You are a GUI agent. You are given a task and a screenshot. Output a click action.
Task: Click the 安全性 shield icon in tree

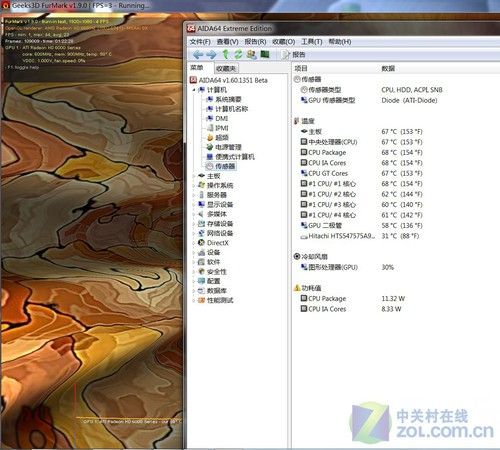tap(201, 271)
